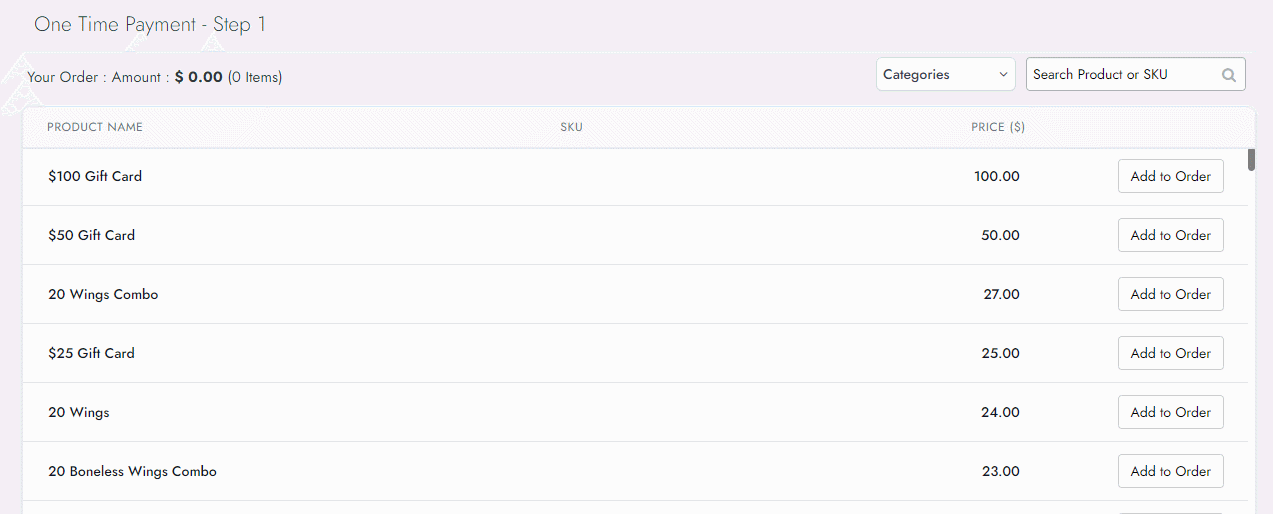Click the search magnifier icon
This screenshot has width=1273, height=514.
1228,75
